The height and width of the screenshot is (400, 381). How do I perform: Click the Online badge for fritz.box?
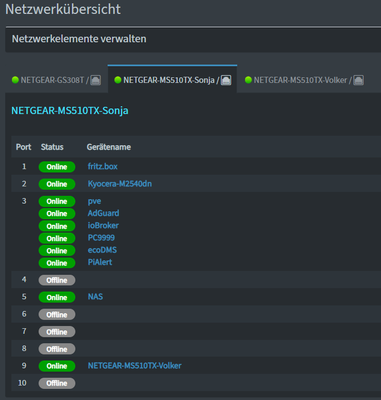(x=57, y=167)
